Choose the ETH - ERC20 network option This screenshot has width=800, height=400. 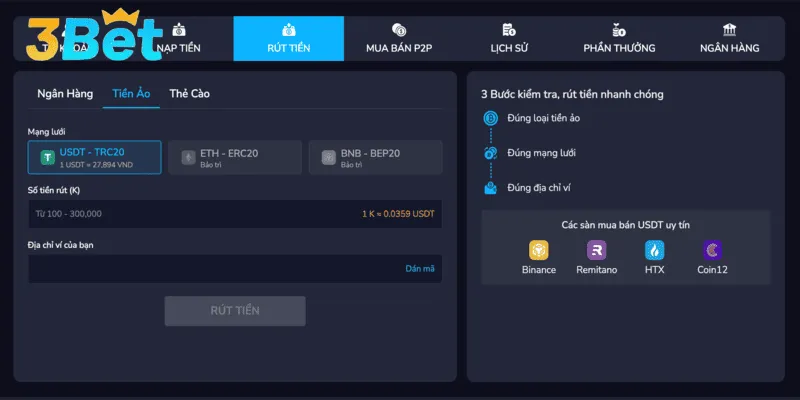[235, 158]
